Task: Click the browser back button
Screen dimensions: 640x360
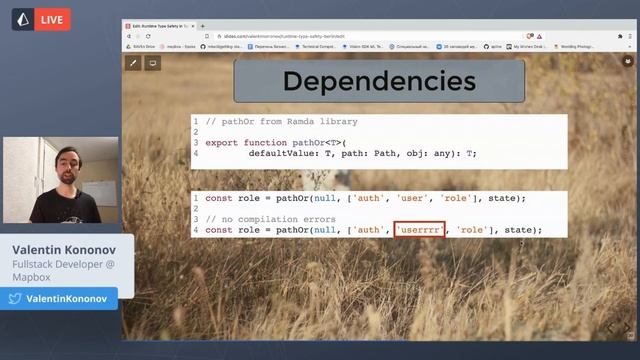Action: (x=129, y=36)
